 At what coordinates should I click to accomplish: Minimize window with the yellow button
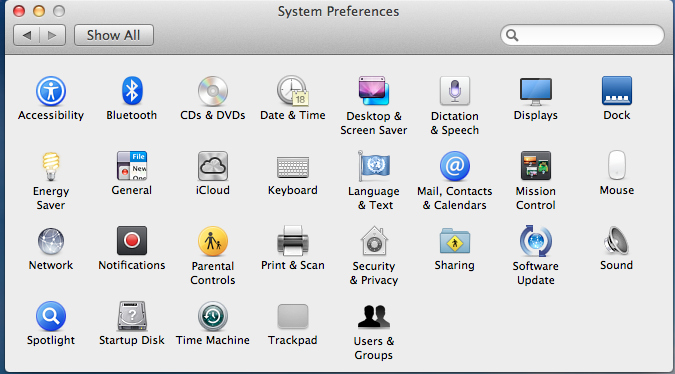[39, 11]
